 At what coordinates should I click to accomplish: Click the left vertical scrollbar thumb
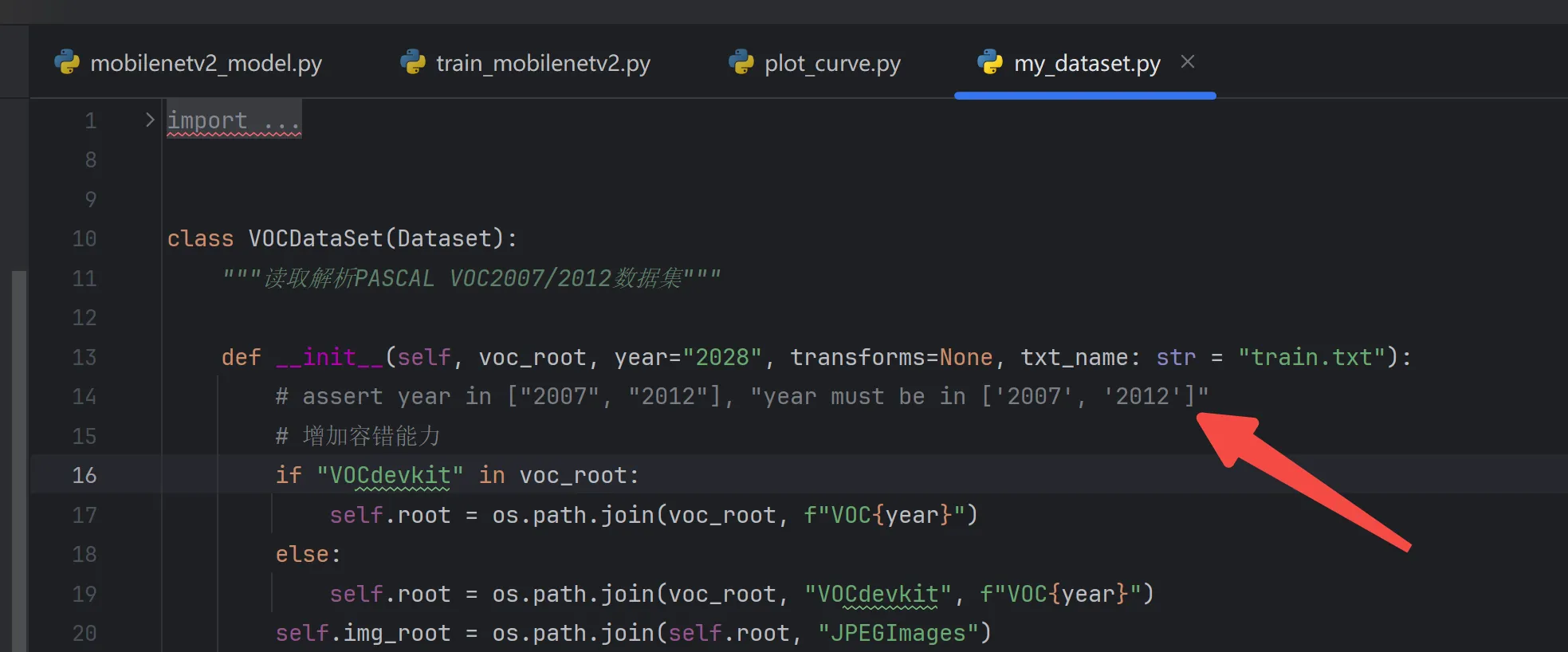click(19, 461)
